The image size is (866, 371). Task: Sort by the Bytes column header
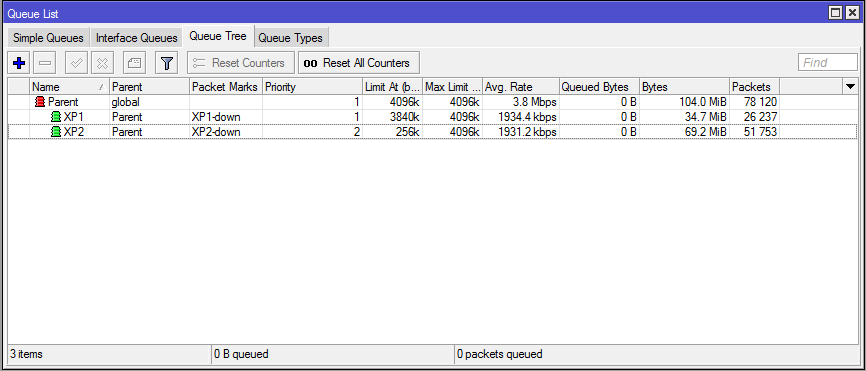pos(685,87)
